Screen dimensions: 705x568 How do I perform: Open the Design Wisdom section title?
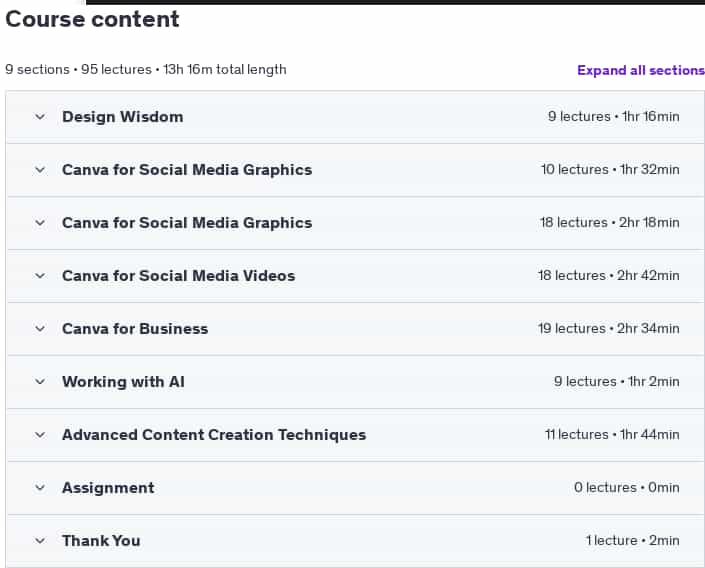point(123,117)
